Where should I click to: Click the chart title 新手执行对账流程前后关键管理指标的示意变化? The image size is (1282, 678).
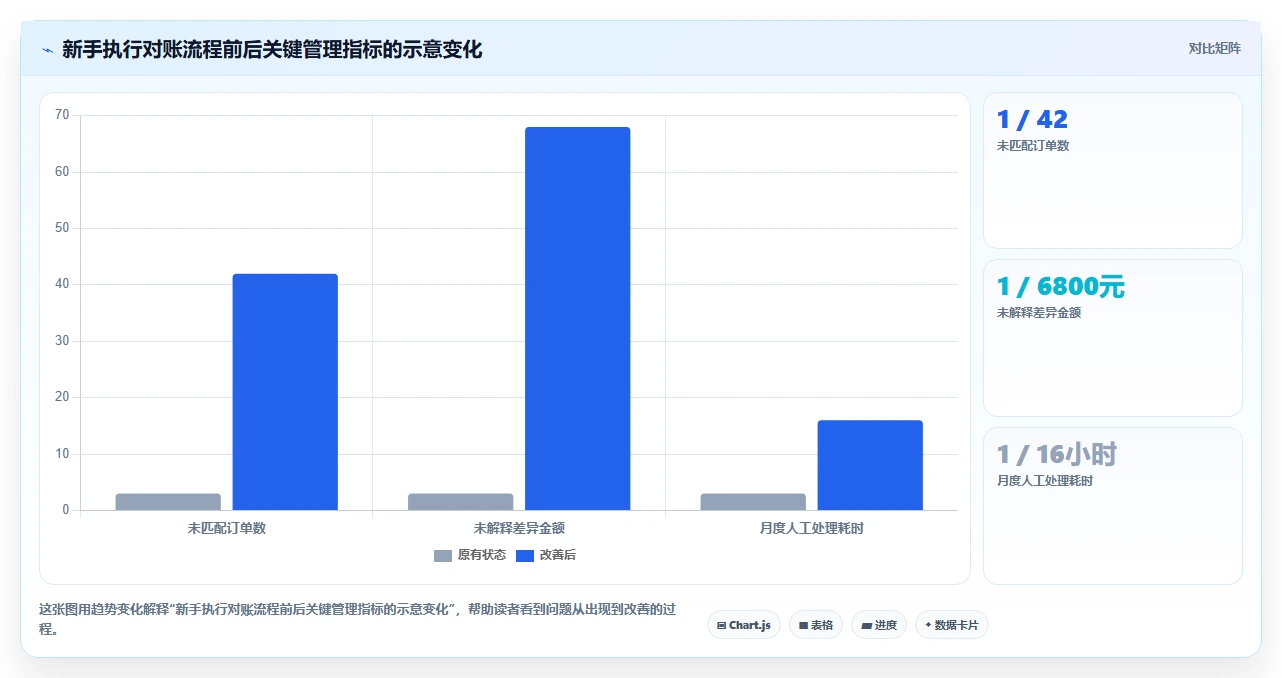pyautogui.click(x=272, y=49)
